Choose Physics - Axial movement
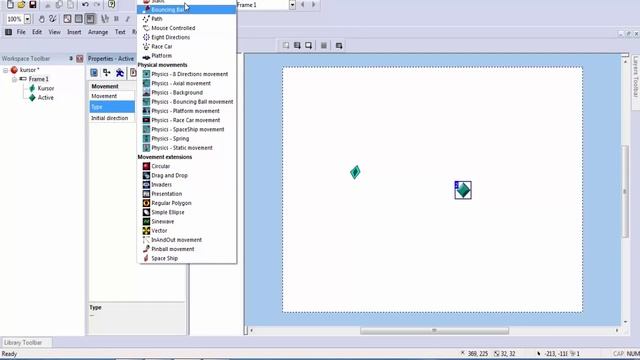The width and height of the screenshot is (640, 360). [187, 83]
